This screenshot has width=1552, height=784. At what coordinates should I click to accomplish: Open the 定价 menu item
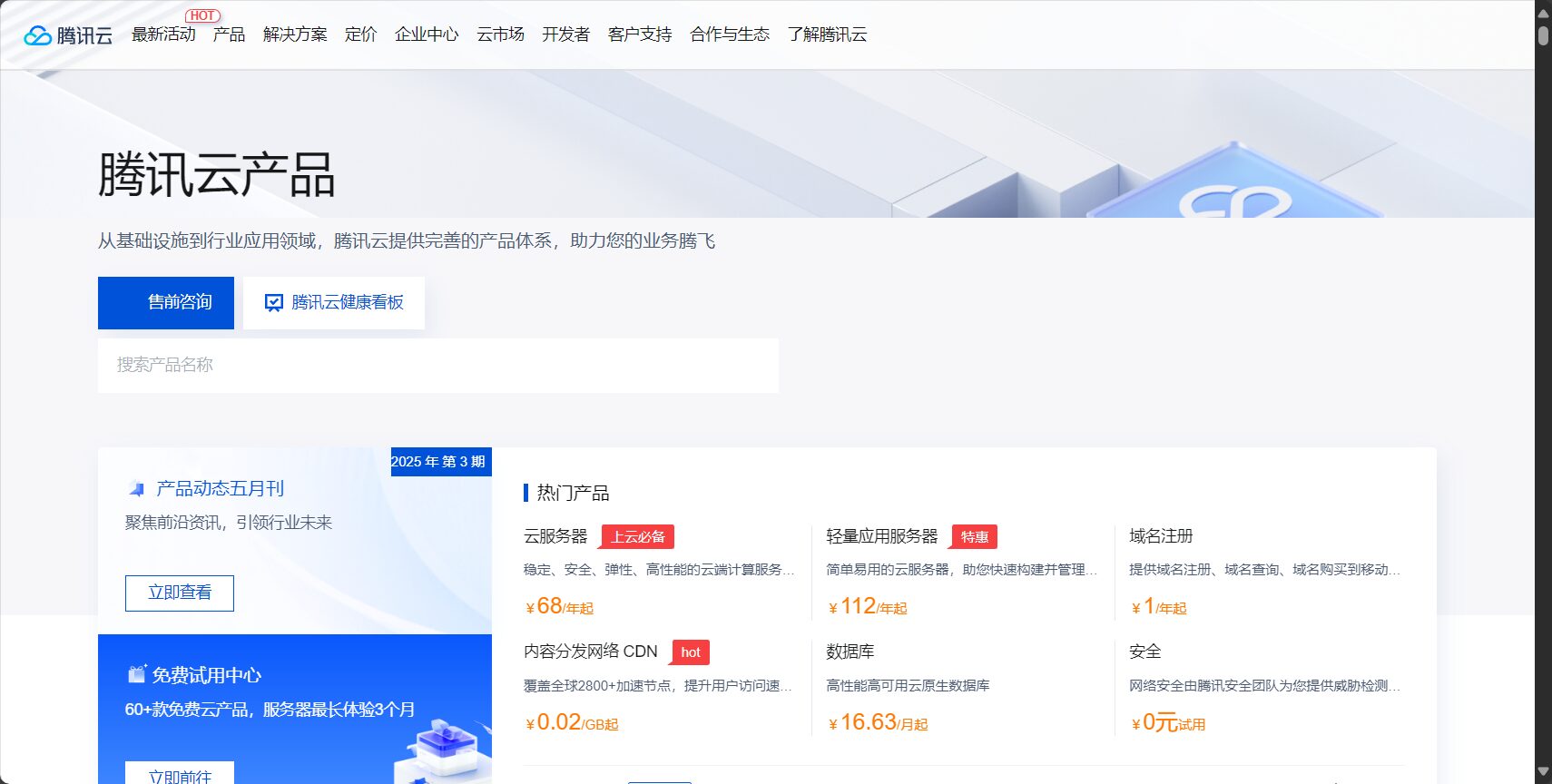click(x=360, y=34)
